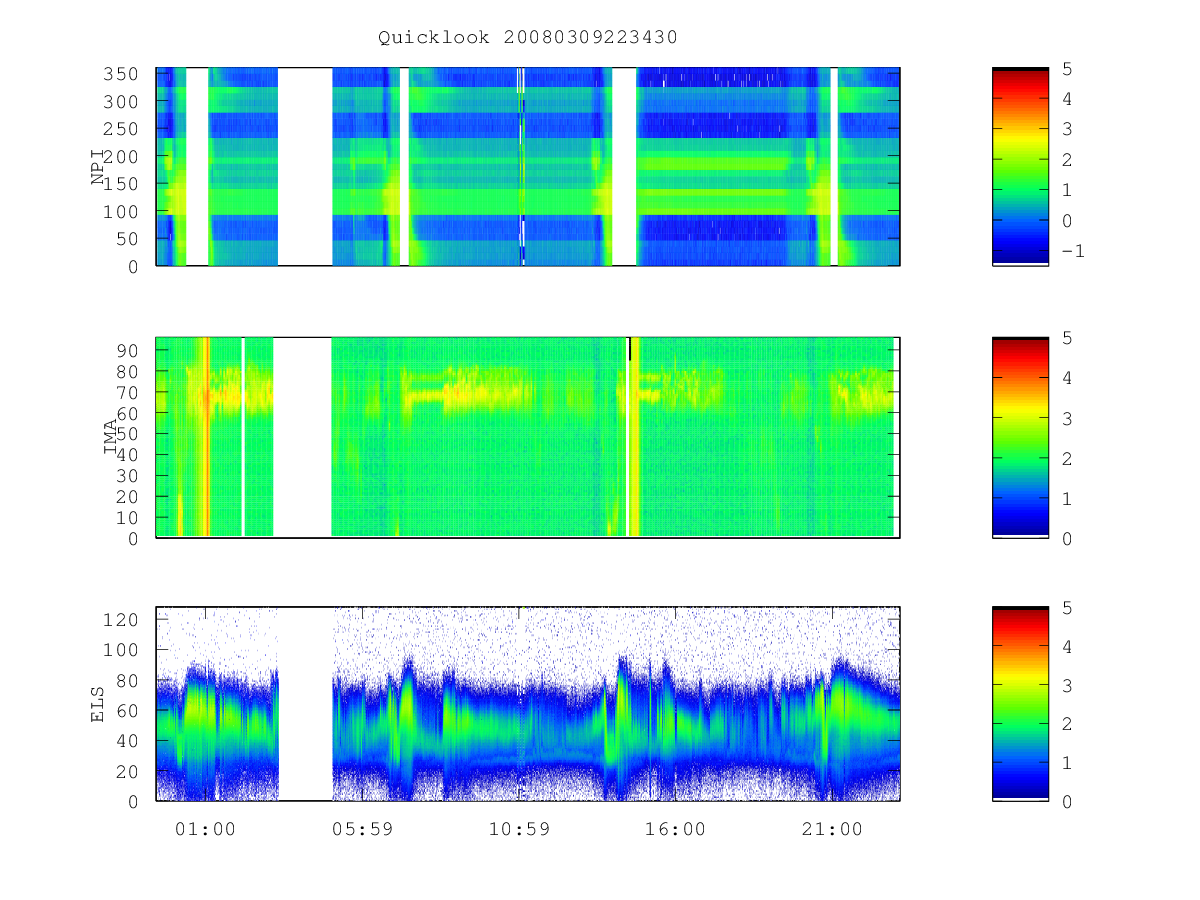Click the 10:59 time axis label
The image size is (1200, 900).
tap(518, 829)
